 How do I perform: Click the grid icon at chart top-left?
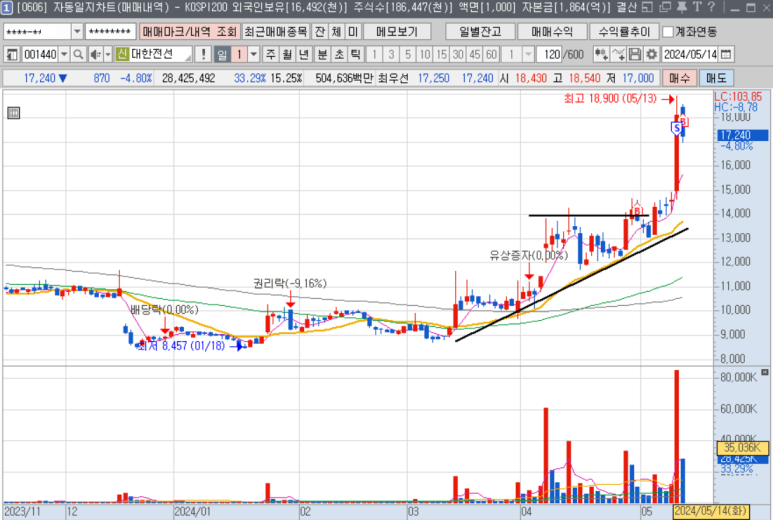13,113
